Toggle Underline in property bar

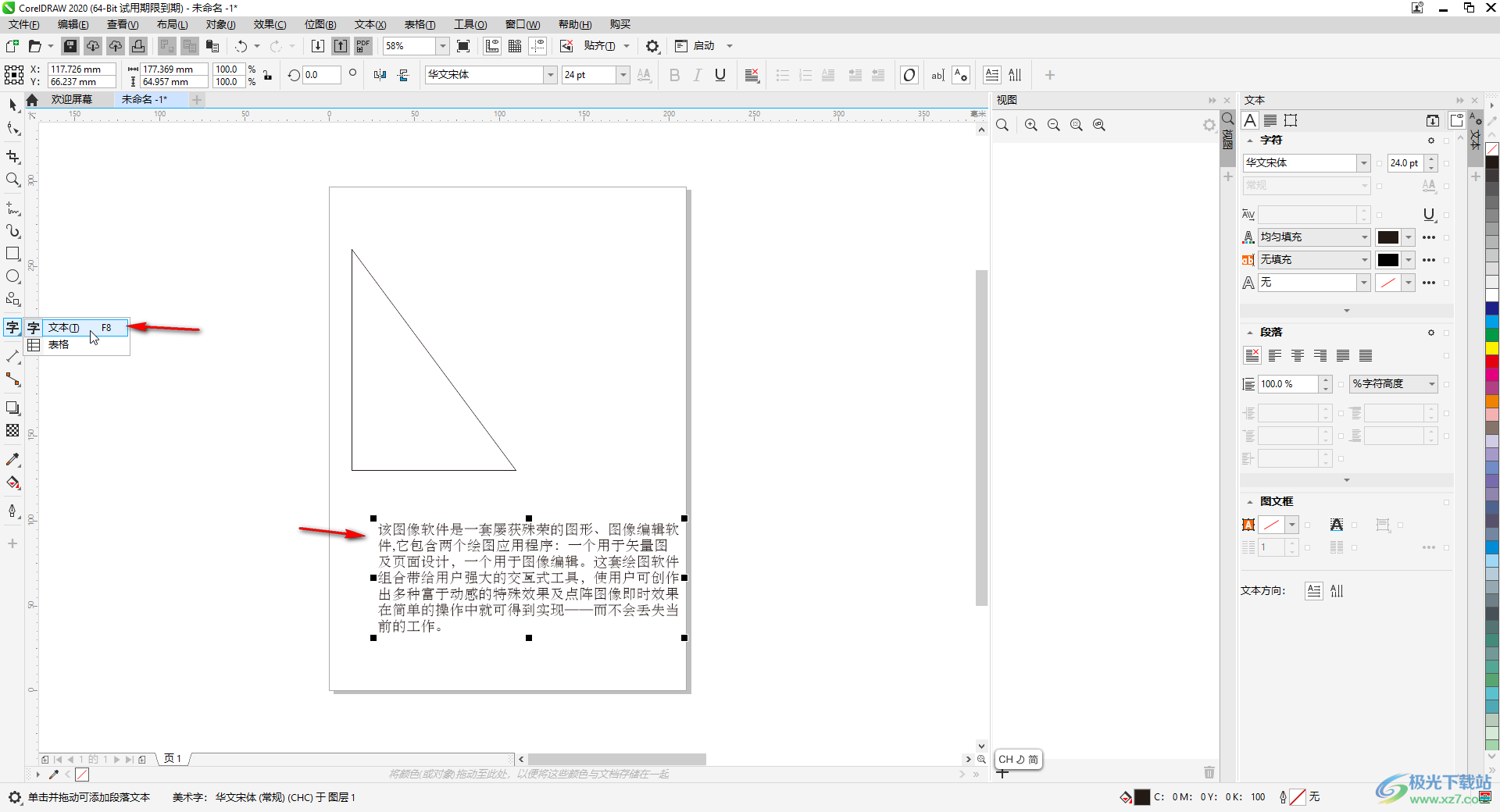pyautogui.click(x=720, y=75)
